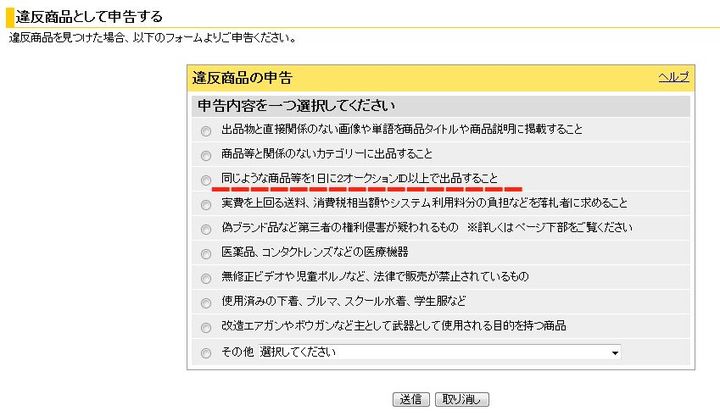
Task: Open the ヘルプ help link
Action: pyautogui.click(x=674, y=77)
